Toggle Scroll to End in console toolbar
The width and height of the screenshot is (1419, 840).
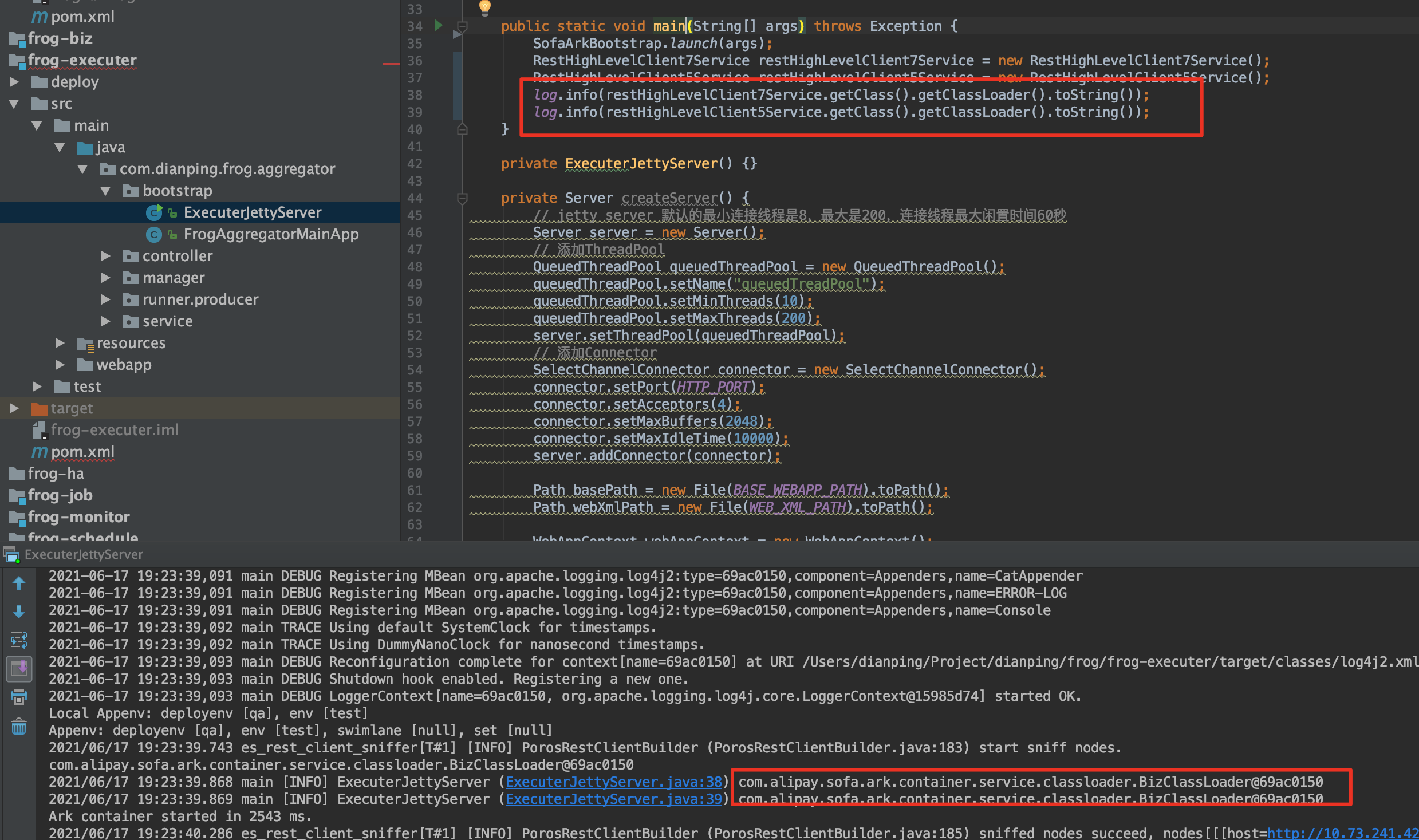19,669
